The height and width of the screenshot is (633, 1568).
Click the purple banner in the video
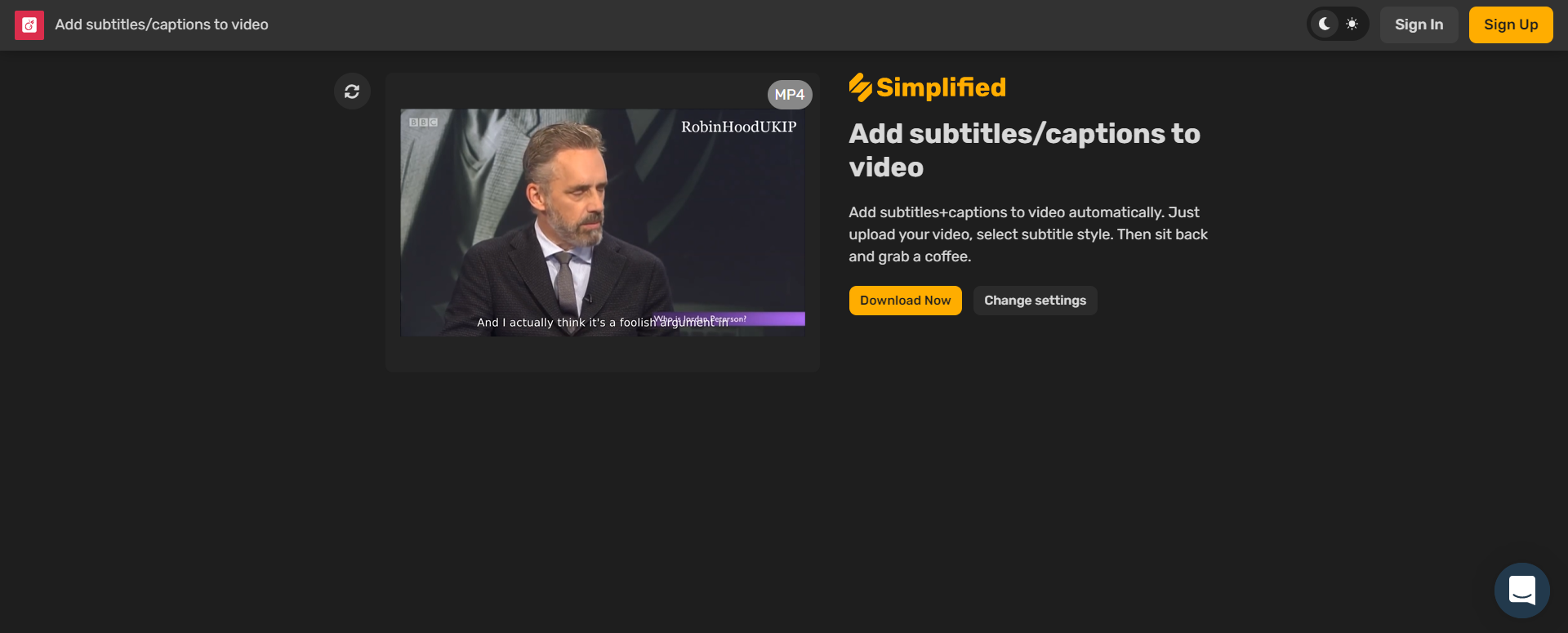776,319
